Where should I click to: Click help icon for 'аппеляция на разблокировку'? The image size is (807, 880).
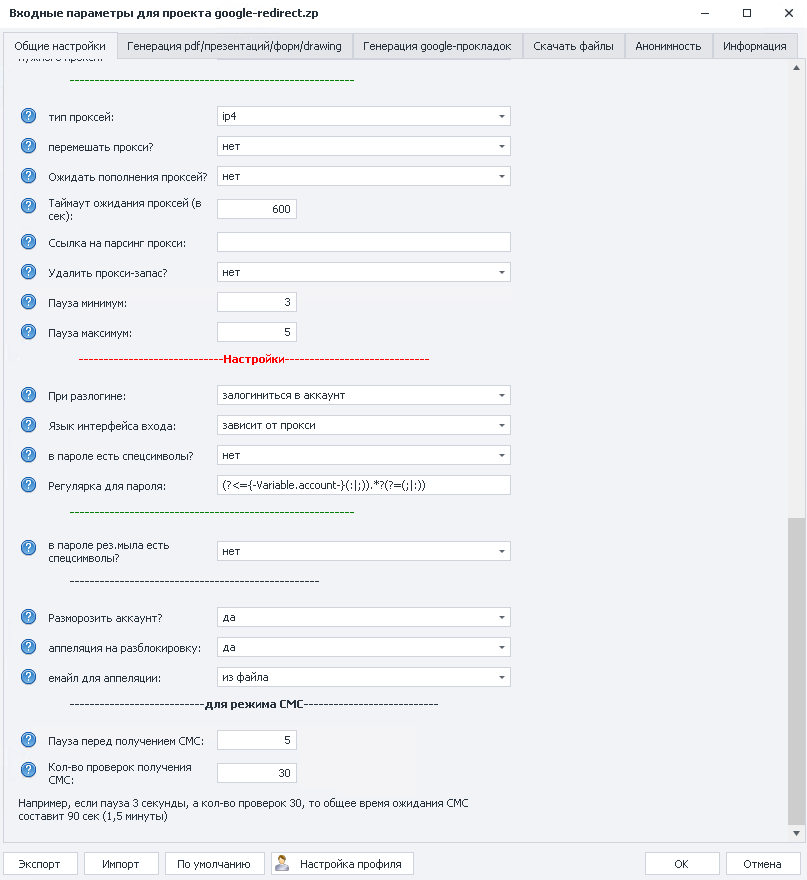(28, 647)
